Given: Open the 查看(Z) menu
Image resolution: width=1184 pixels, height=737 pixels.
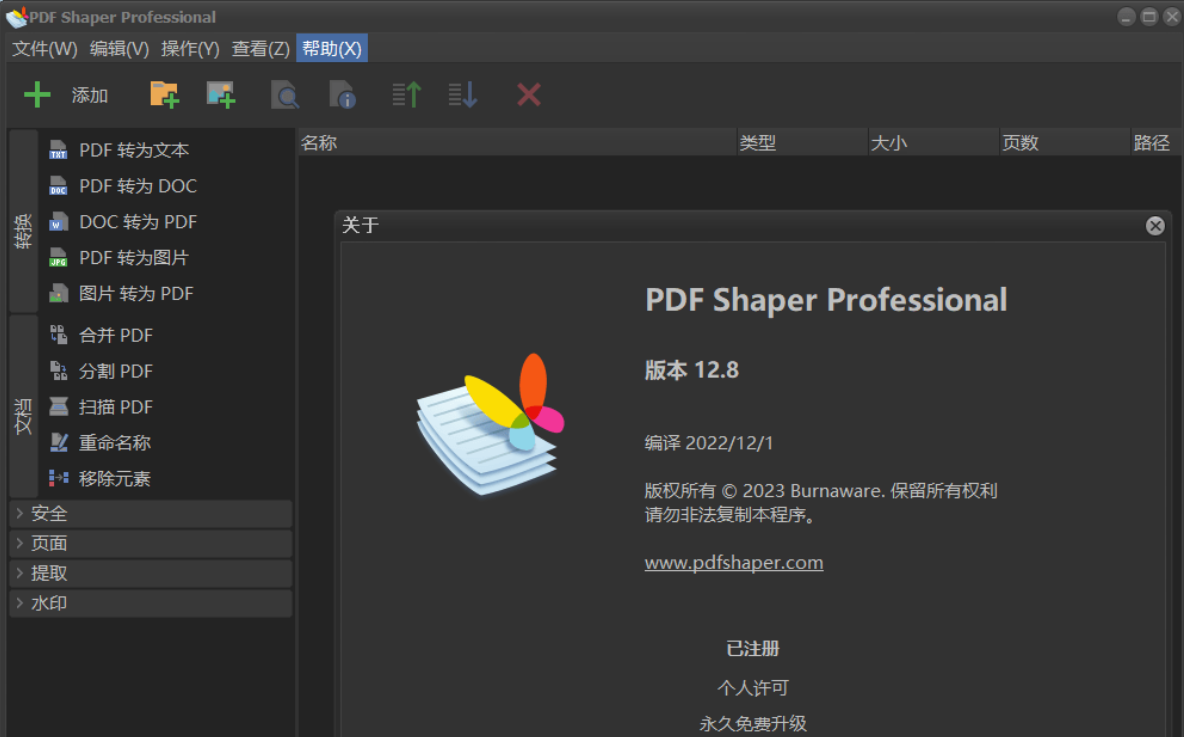Looking at the screenshot, I should [x=261, y=48].
